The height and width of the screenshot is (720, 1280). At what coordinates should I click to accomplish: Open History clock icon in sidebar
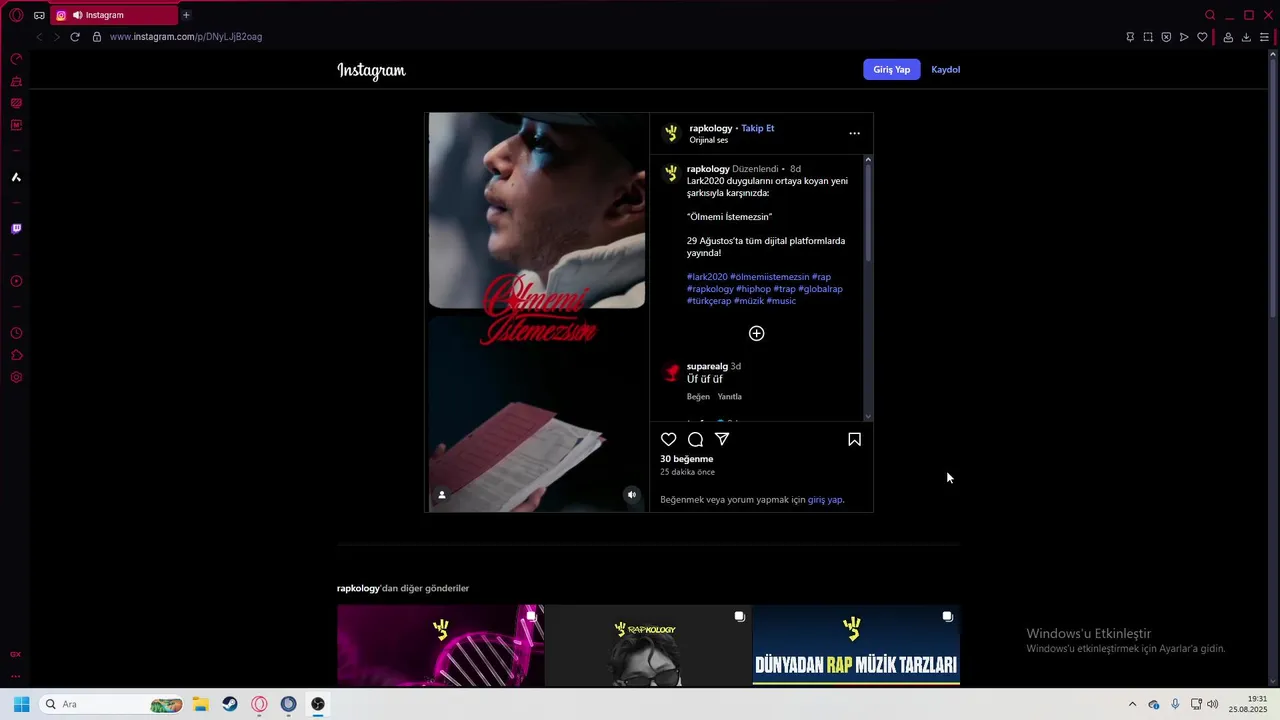click(x=16, y=333)
